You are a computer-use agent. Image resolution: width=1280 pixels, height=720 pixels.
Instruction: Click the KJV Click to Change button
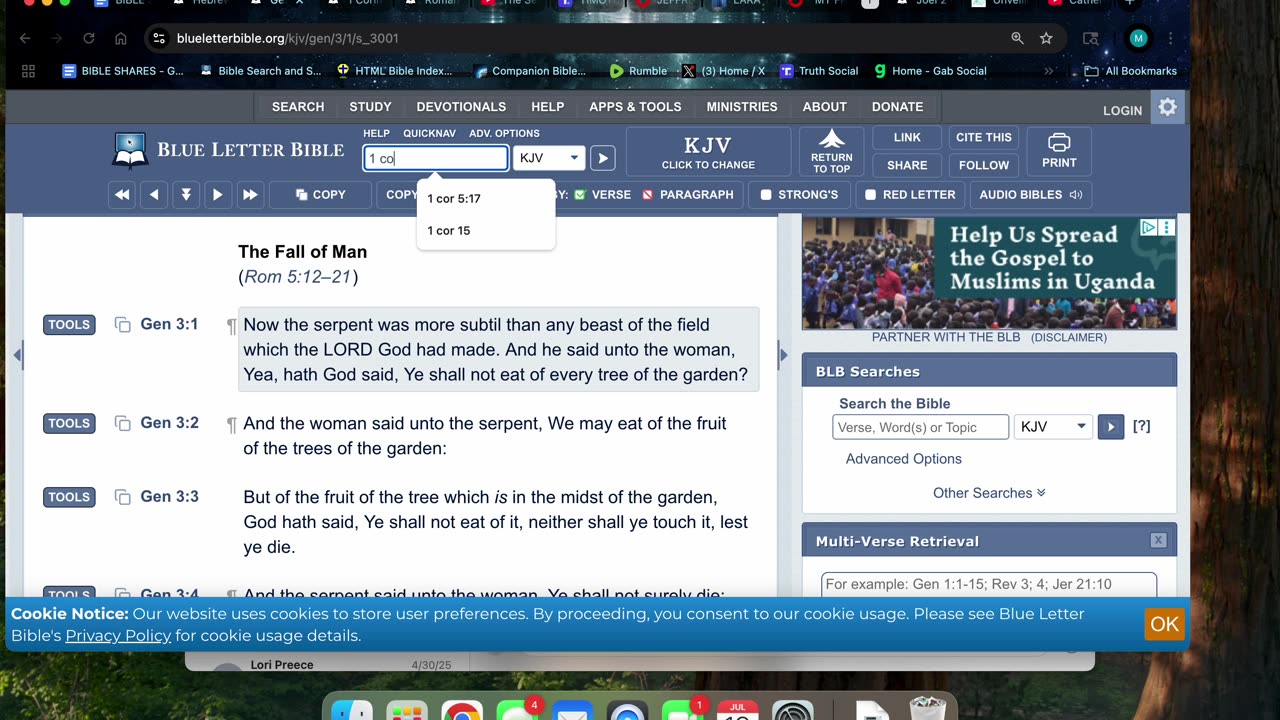(x=708, y=151)
